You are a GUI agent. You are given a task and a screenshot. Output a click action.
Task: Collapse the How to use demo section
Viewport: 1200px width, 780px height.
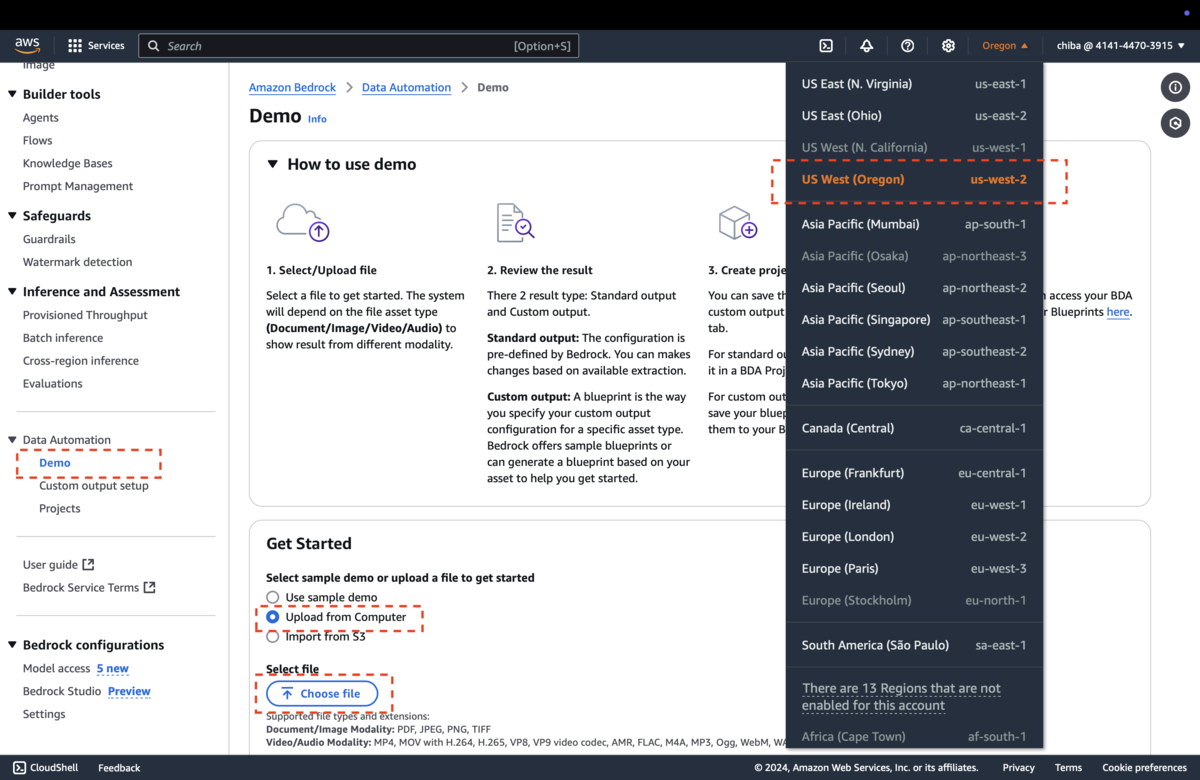pyautogui.click(x=272, y=164)
